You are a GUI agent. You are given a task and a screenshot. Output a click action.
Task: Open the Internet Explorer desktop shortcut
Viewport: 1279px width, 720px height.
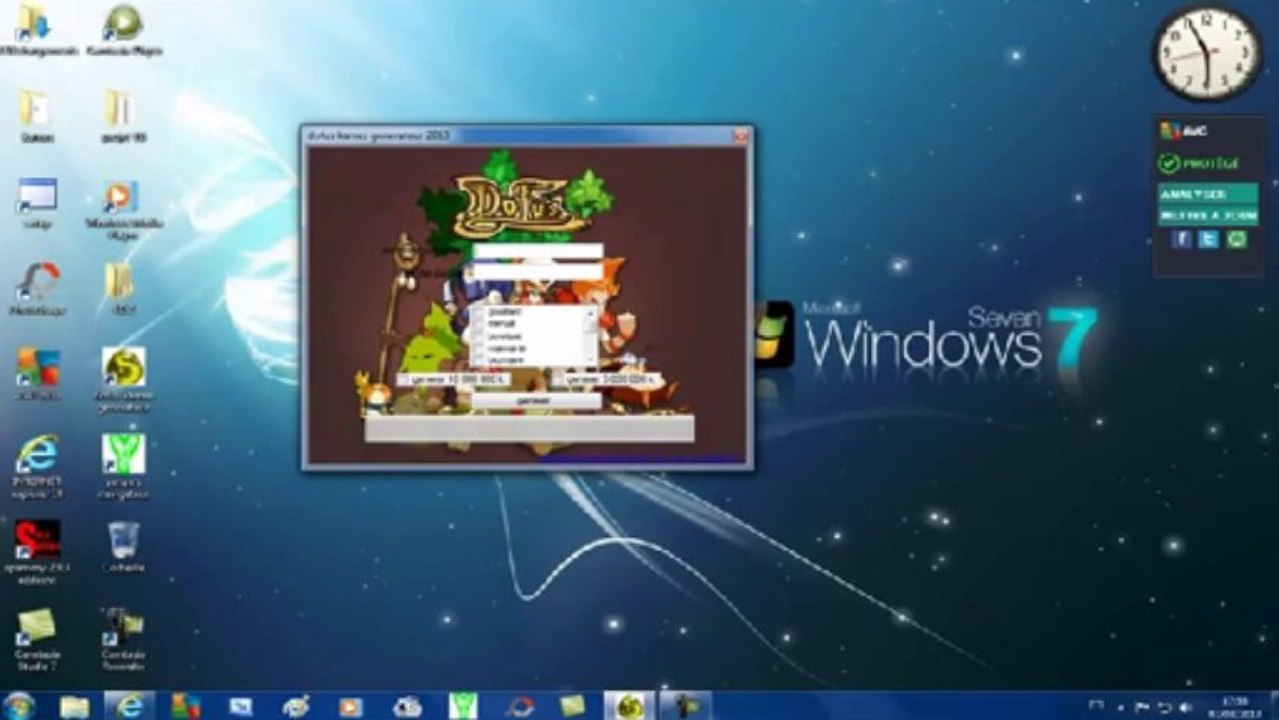(38, 467)
